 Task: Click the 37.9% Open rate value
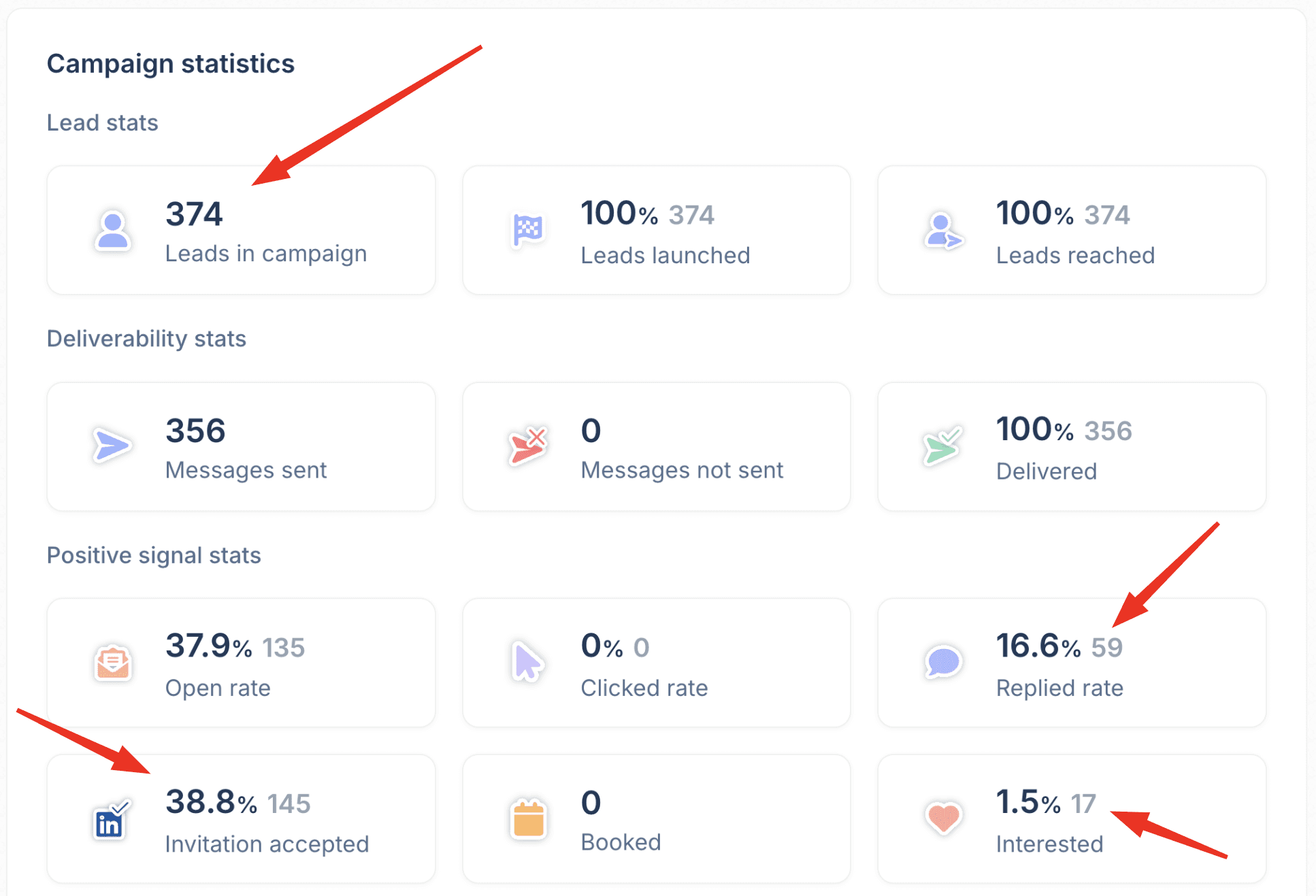coord(208,646)
